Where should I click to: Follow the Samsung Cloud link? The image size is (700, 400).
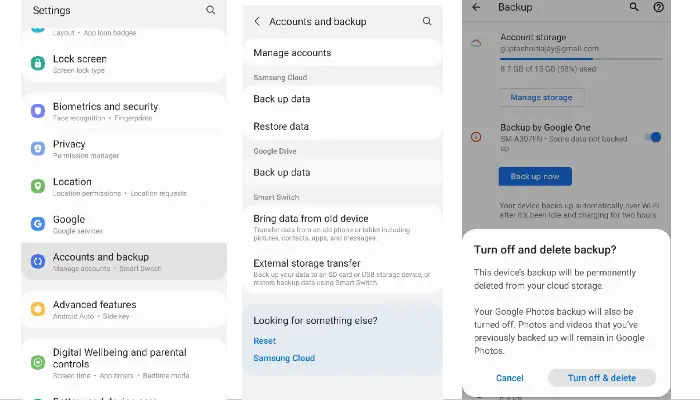(284, 358)
